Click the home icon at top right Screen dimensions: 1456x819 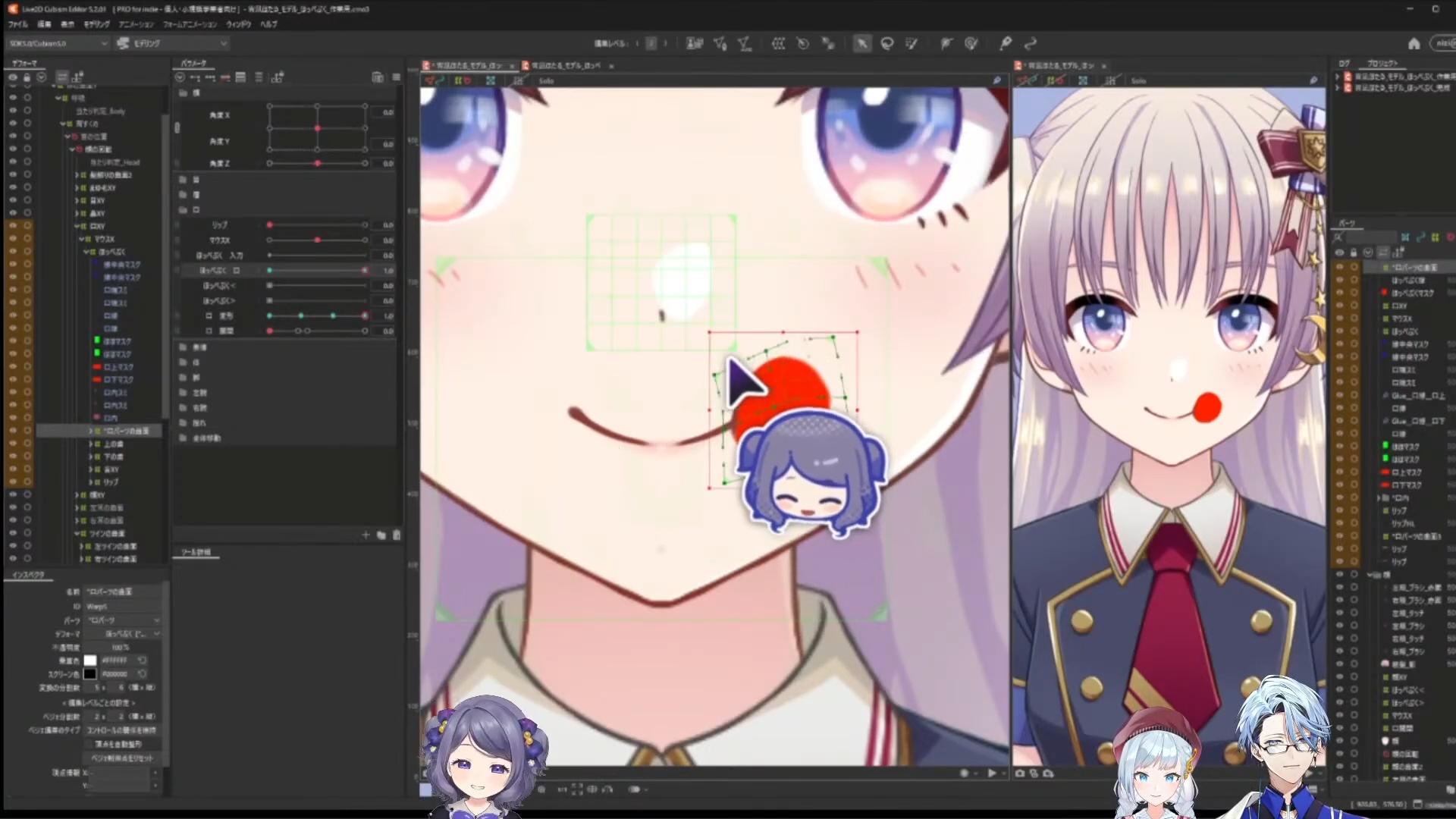pyautogui.click(x=1414, y=44)
